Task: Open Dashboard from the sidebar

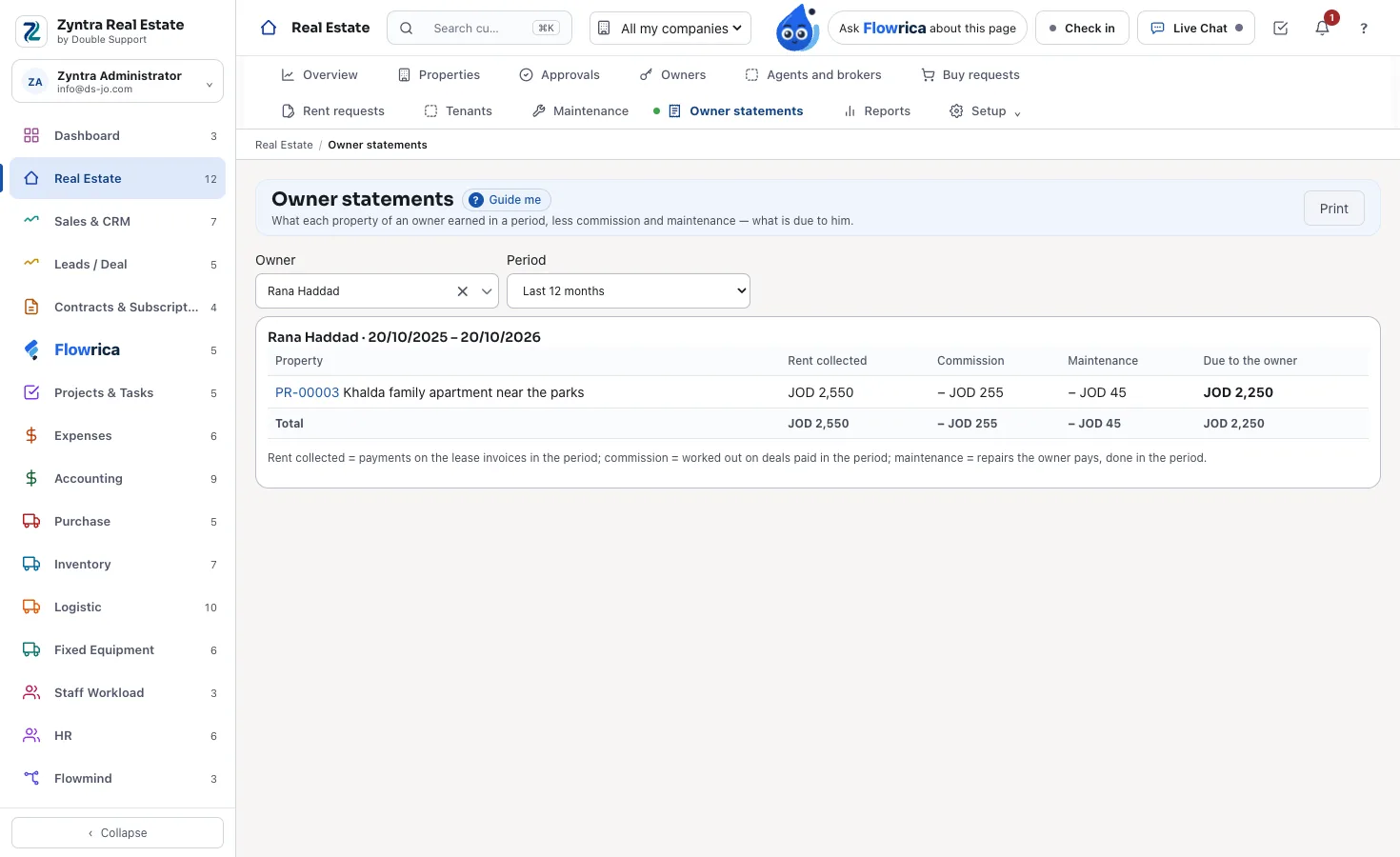Action: [x=118, y=135]
